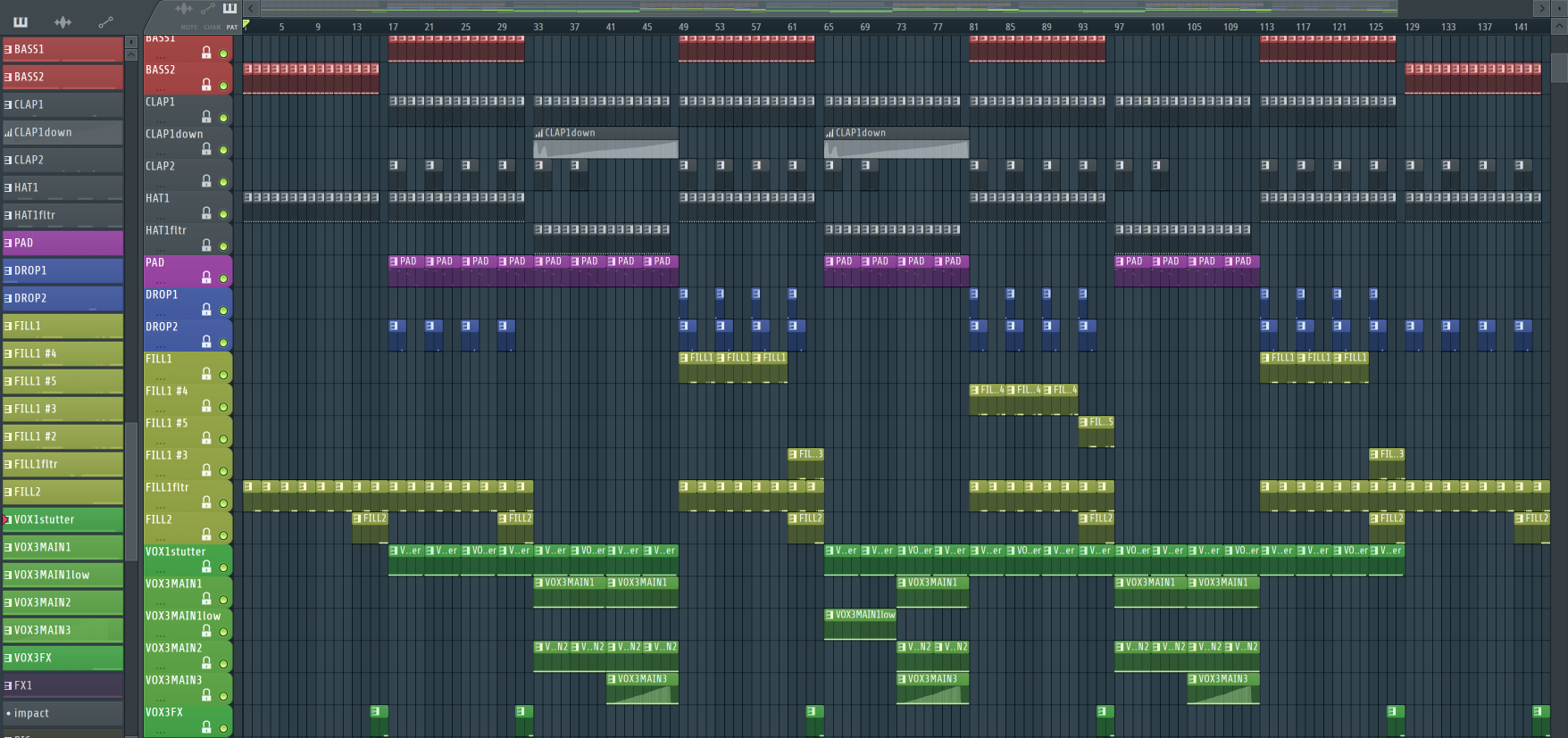Click bar 113 on timeline ruler
This screenshot has width=1568, height=738.
[1266, 27]
